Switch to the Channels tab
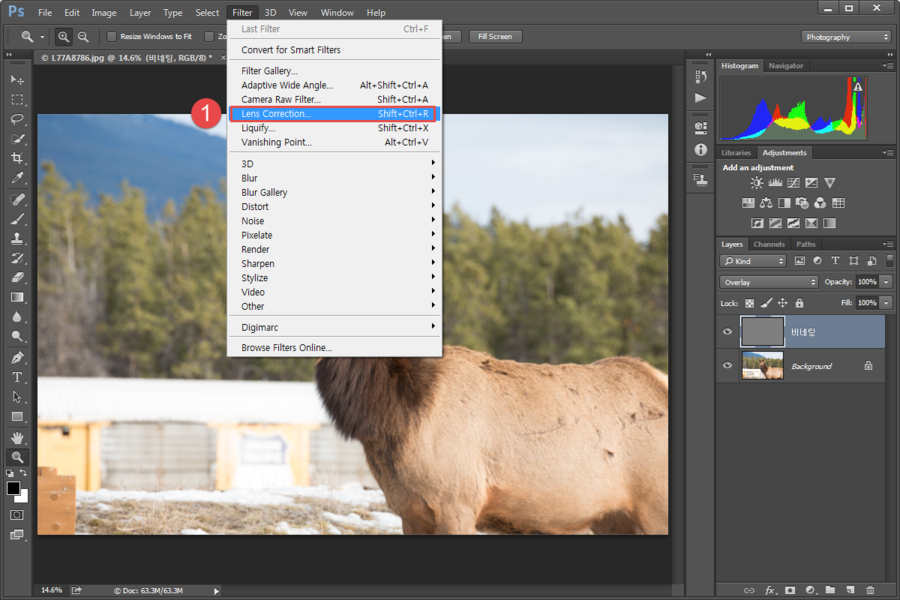Screen dimensions: 900x600 769,244
